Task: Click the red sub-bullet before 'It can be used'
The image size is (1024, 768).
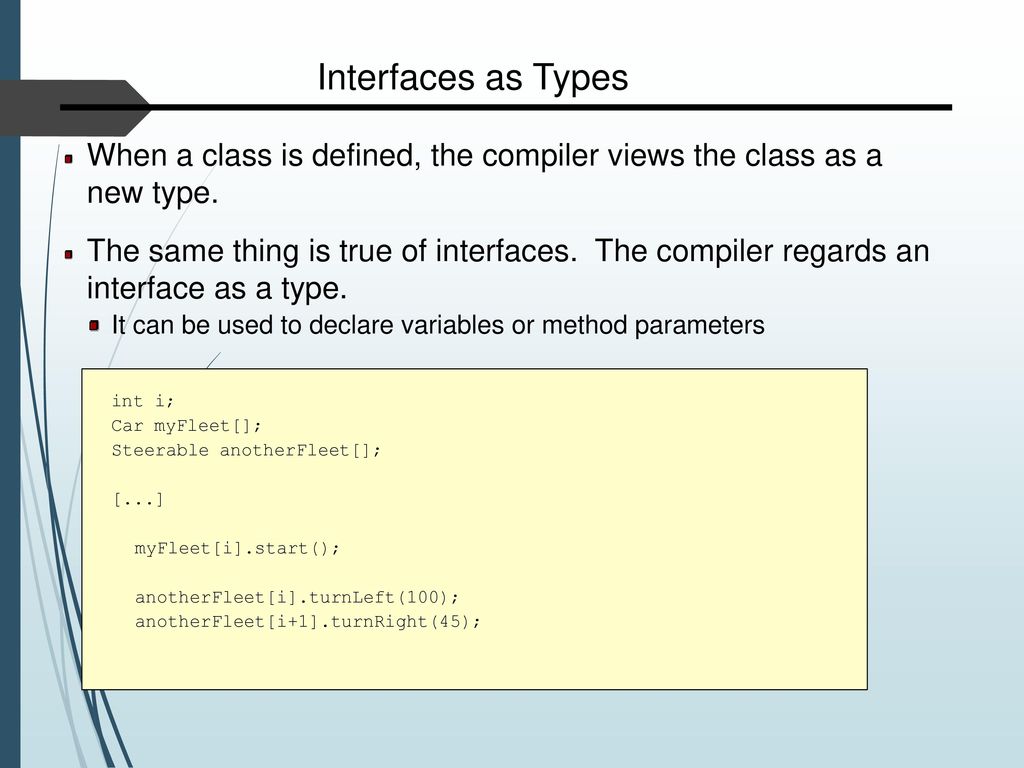Action: coord(95,325)
